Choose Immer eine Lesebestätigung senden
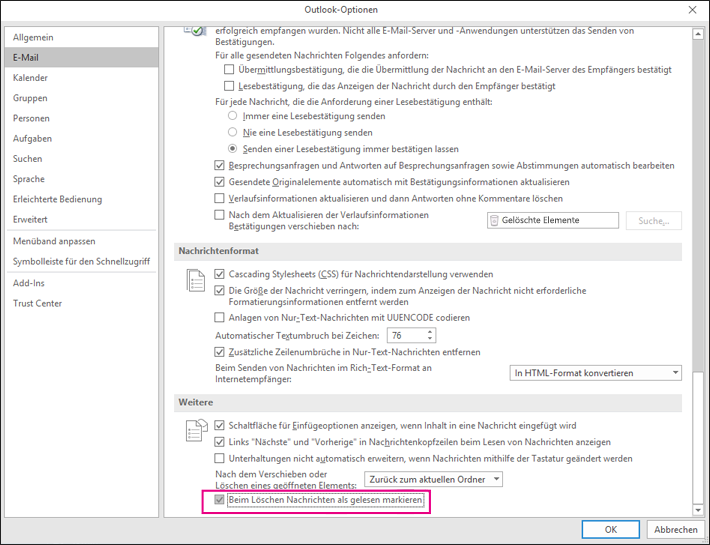The height and width of the screenshot is (545, 710). (x=232, y=115)
